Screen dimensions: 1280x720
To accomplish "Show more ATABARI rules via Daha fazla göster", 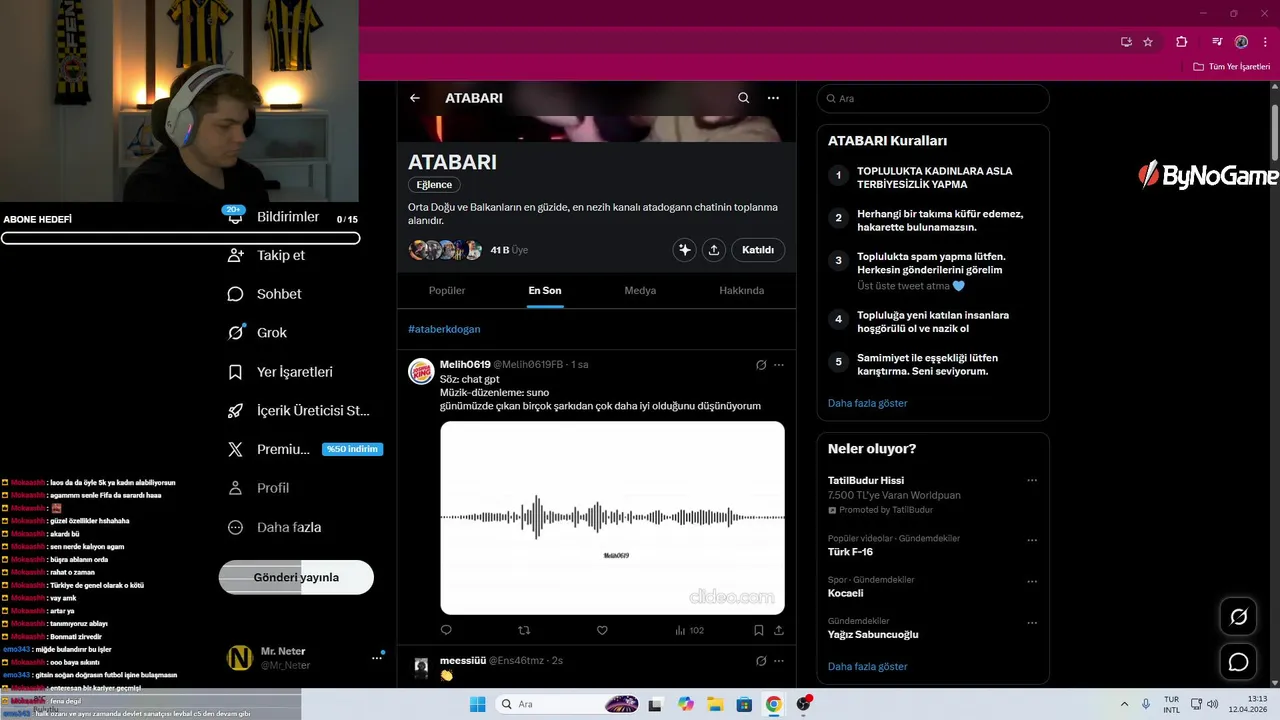I will (868, 403).
